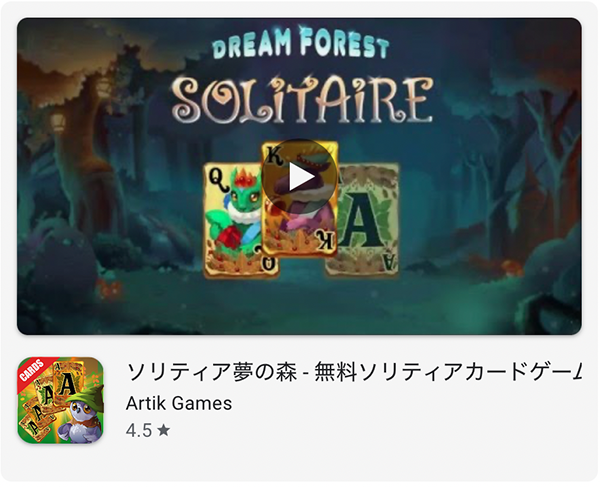
Task: Click the 4.5 rating value
Action: (x=139, y=430)
